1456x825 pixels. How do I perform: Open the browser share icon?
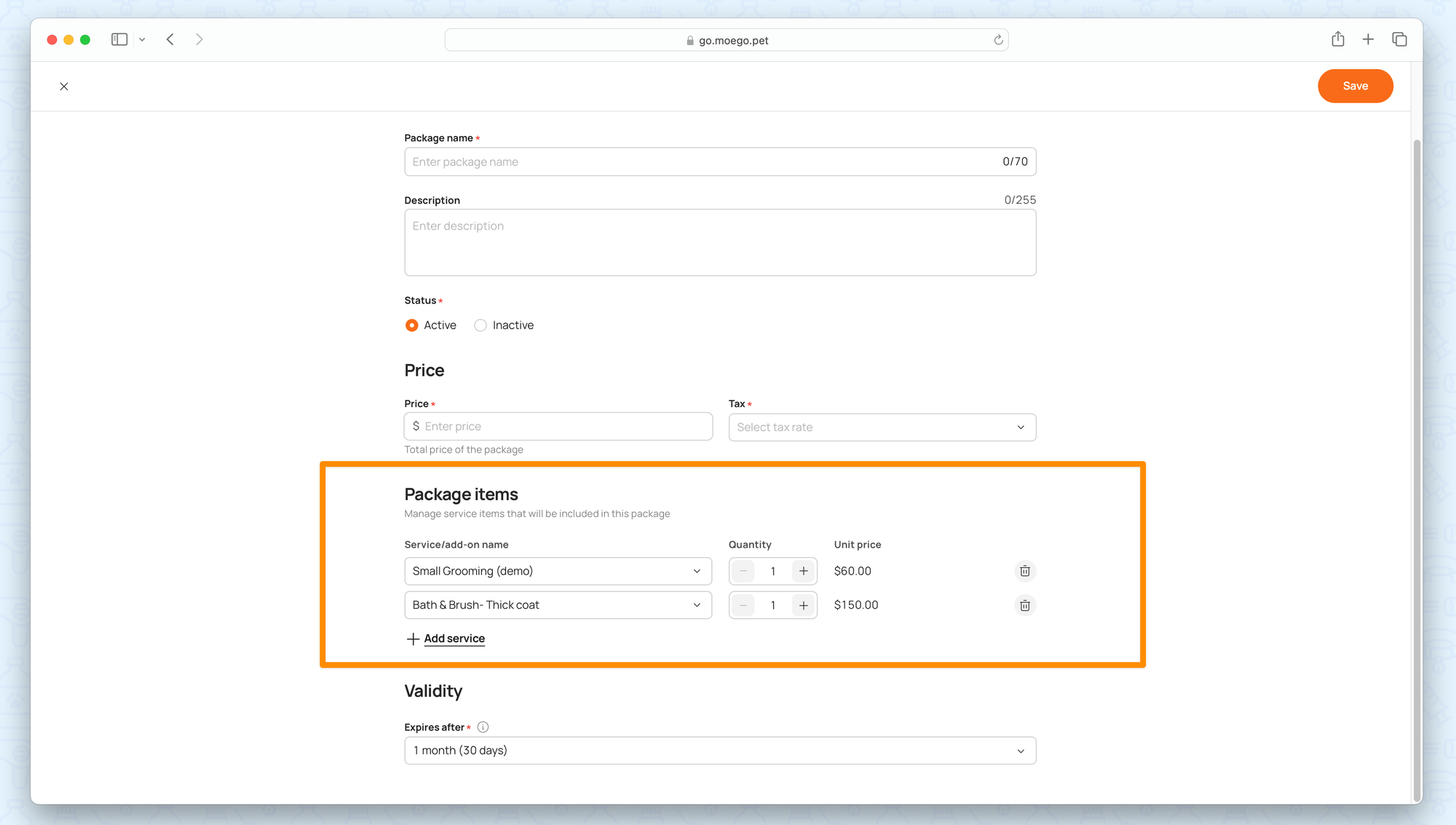click(1337, 39)
